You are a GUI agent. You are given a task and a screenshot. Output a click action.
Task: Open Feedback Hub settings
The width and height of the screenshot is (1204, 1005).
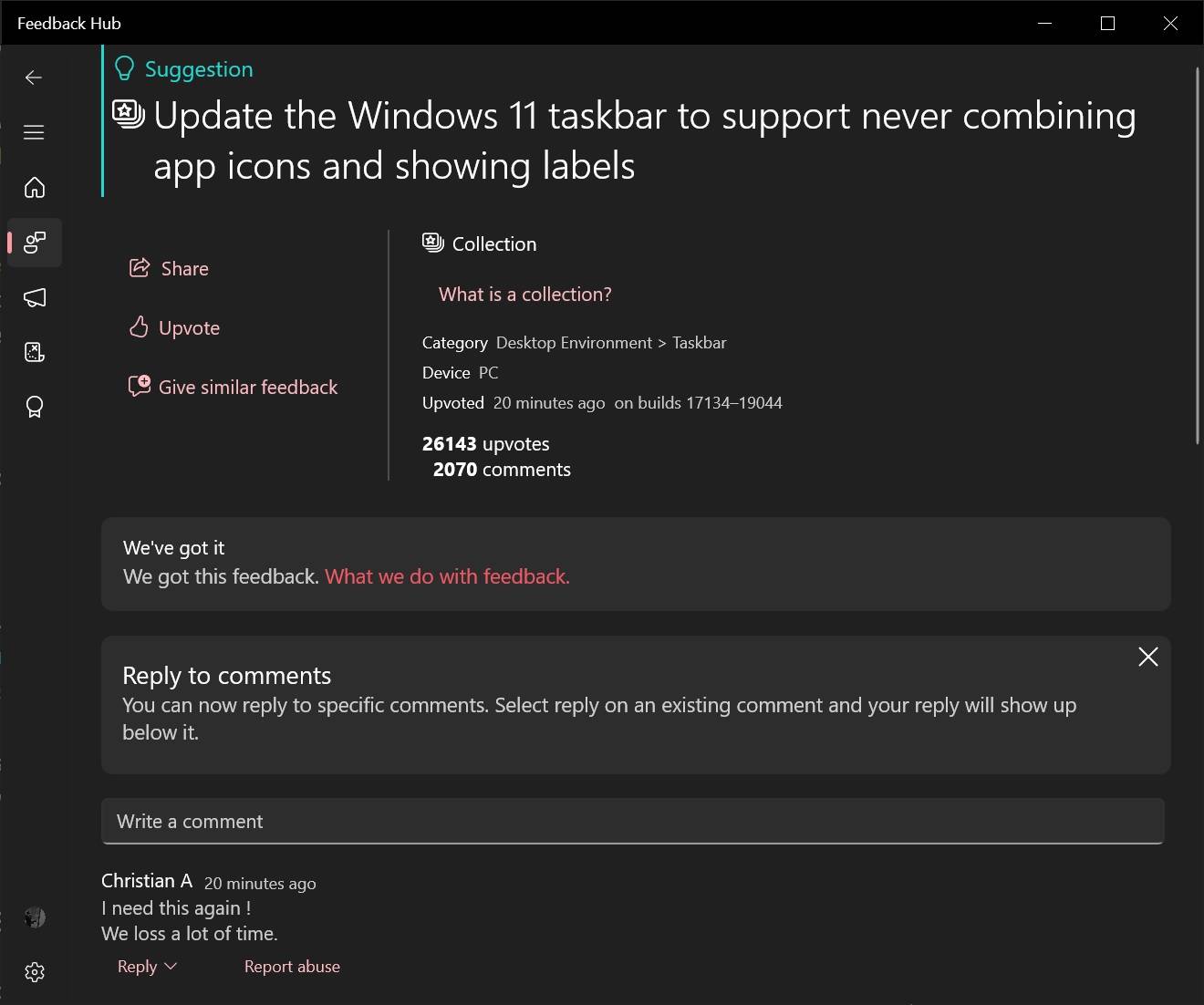point(34,971)
